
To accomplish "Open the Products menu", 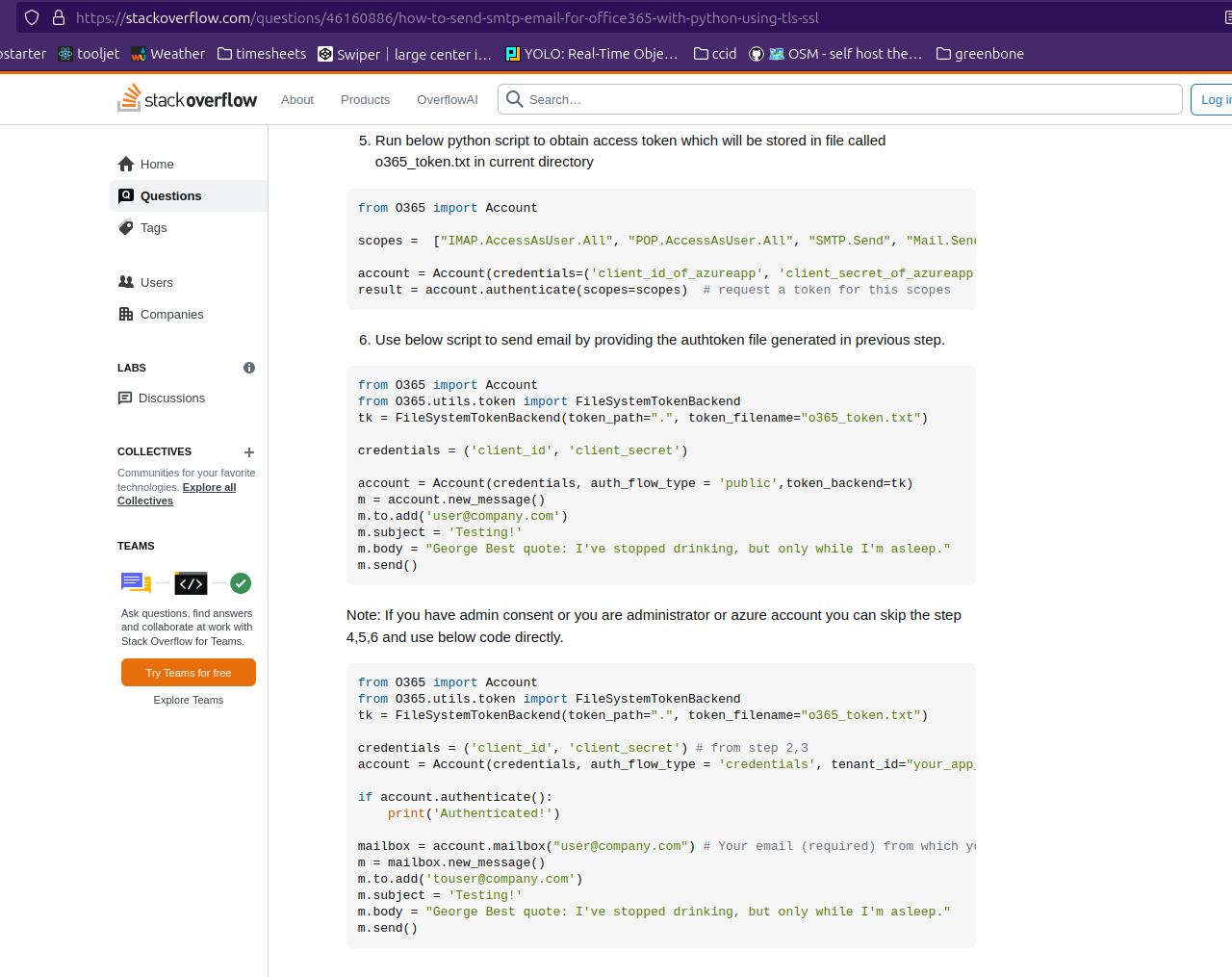I will tap(365, 99).
